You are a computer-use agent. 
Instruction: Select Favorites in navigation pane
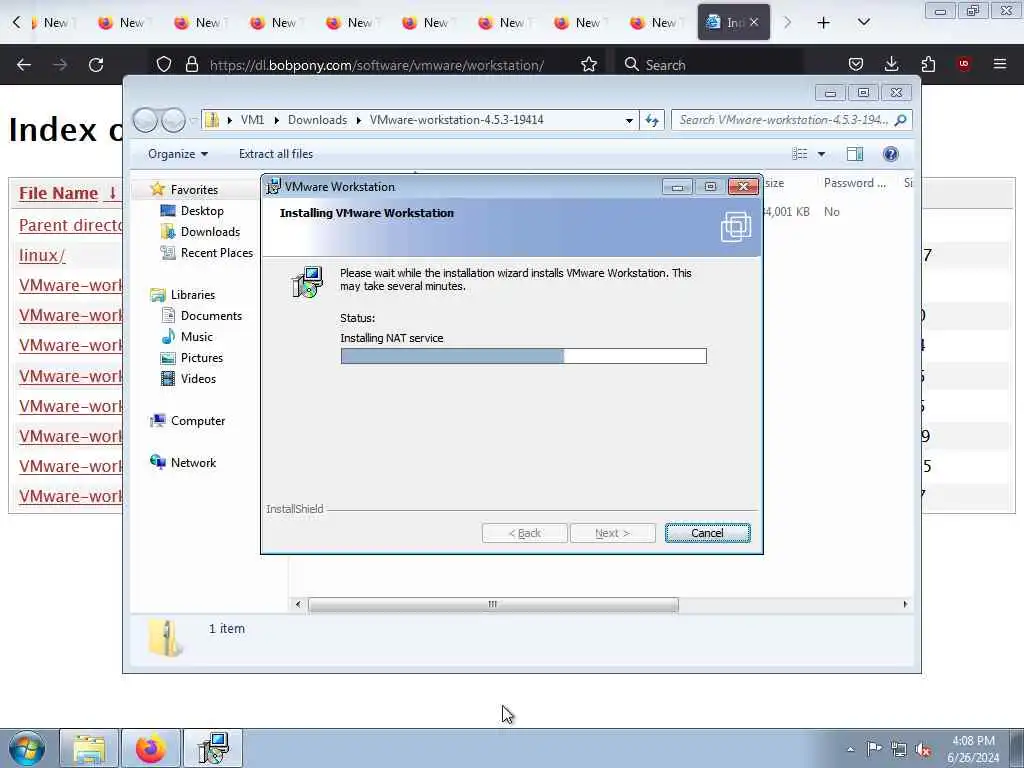coord(194,190)
